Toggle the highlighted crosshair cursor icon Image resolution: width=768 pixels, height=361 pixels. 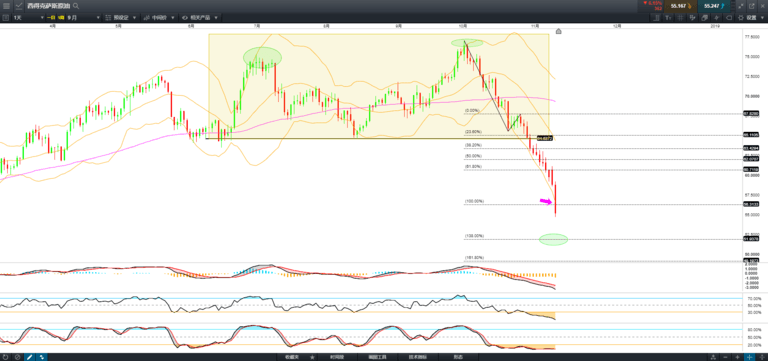pyautogui.click(x=749, y=357)
